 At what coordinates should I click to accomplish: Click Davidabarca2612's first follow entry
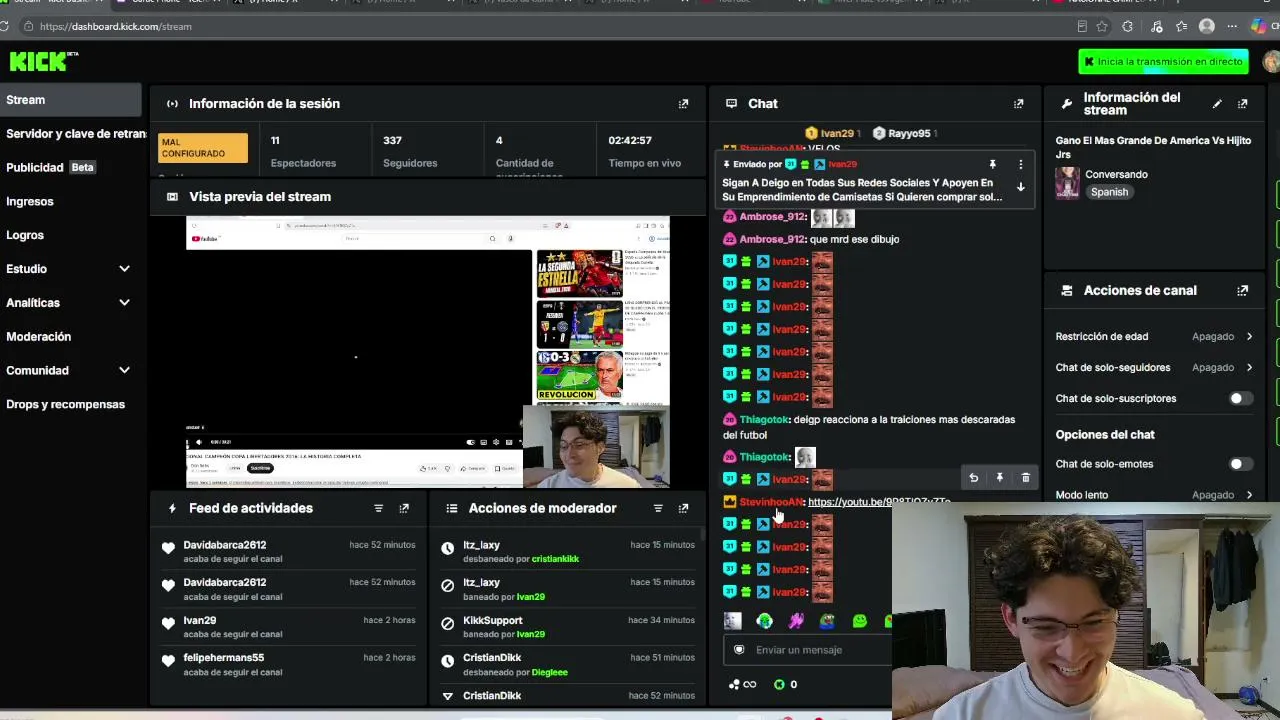click(289, 552)
